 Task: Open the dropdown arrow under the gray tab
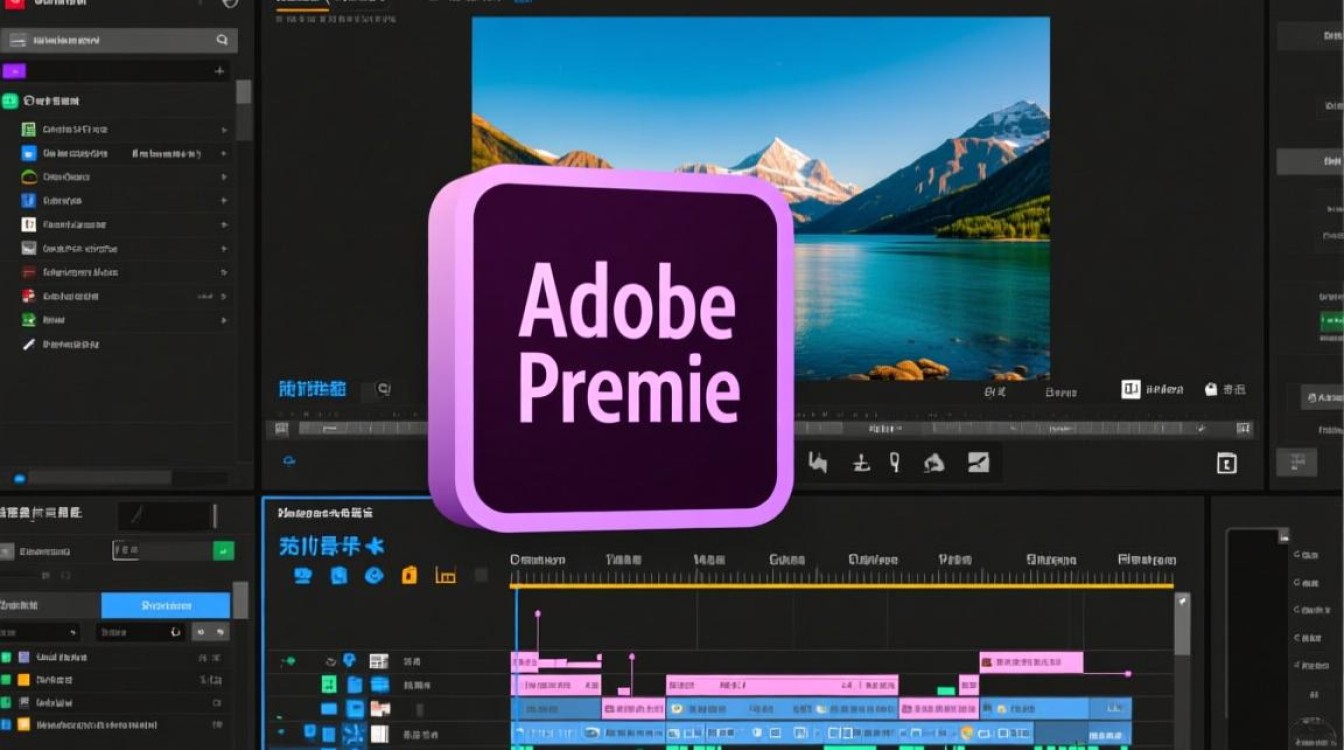point(73,632)
